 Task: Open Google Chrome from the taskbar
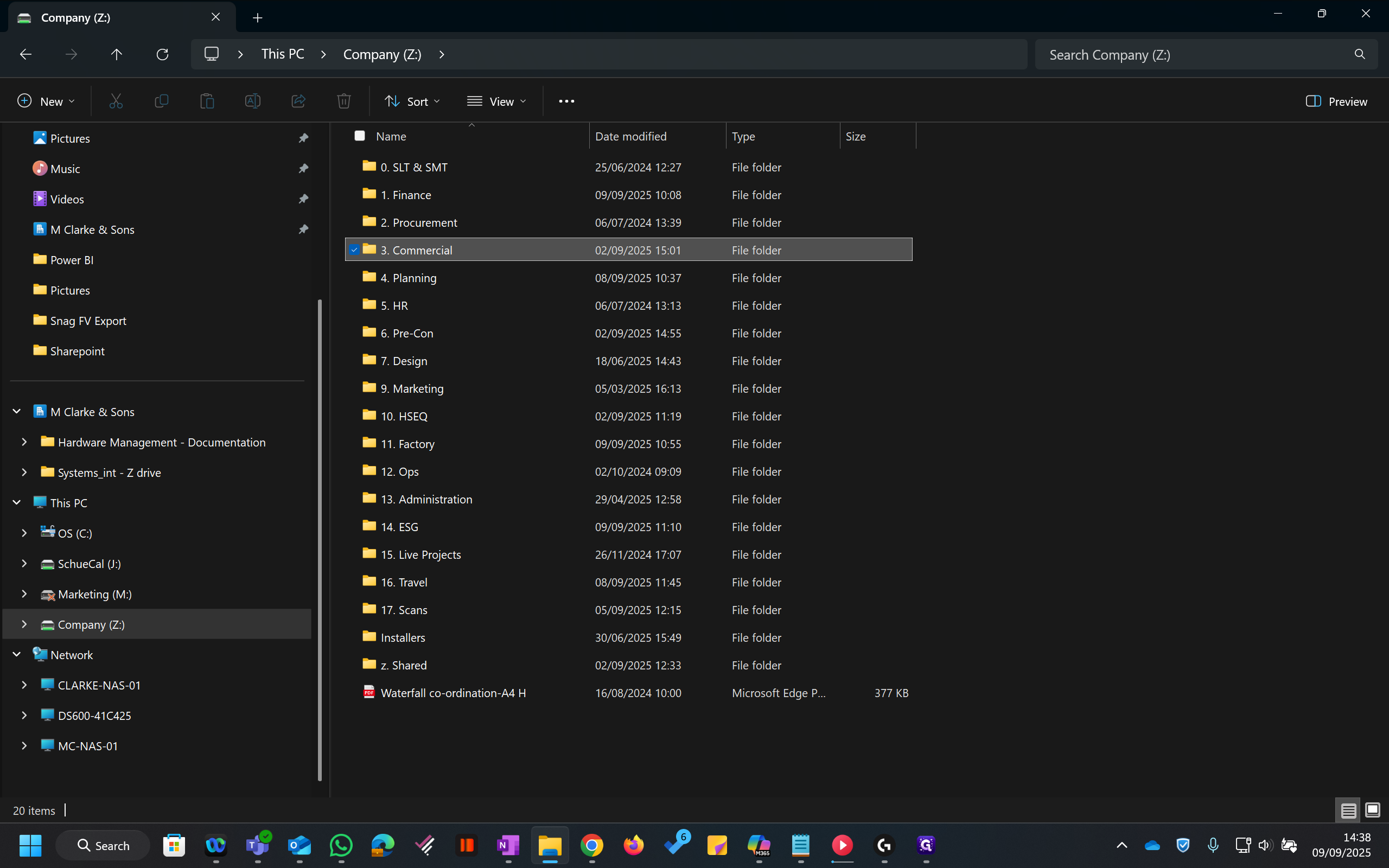[x=592, y=845]
